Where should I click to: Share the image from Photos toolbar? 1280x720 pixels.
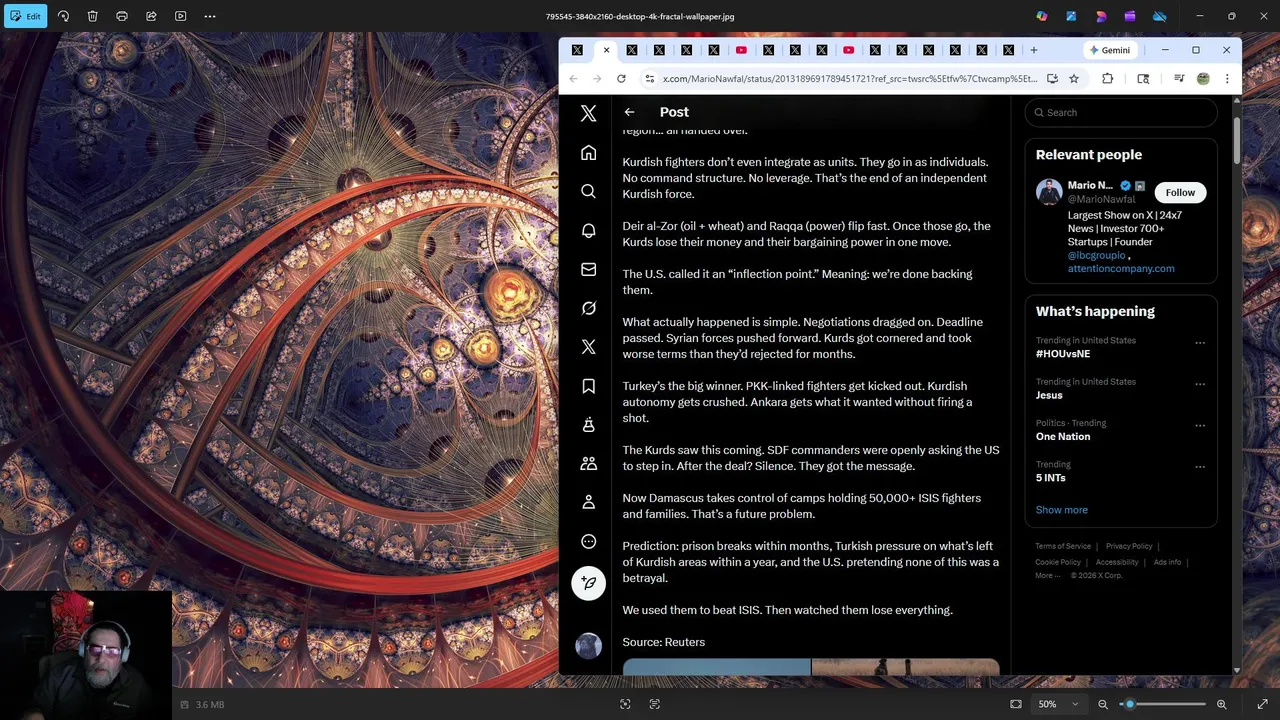pyautogui.click(x=151, y=16)
